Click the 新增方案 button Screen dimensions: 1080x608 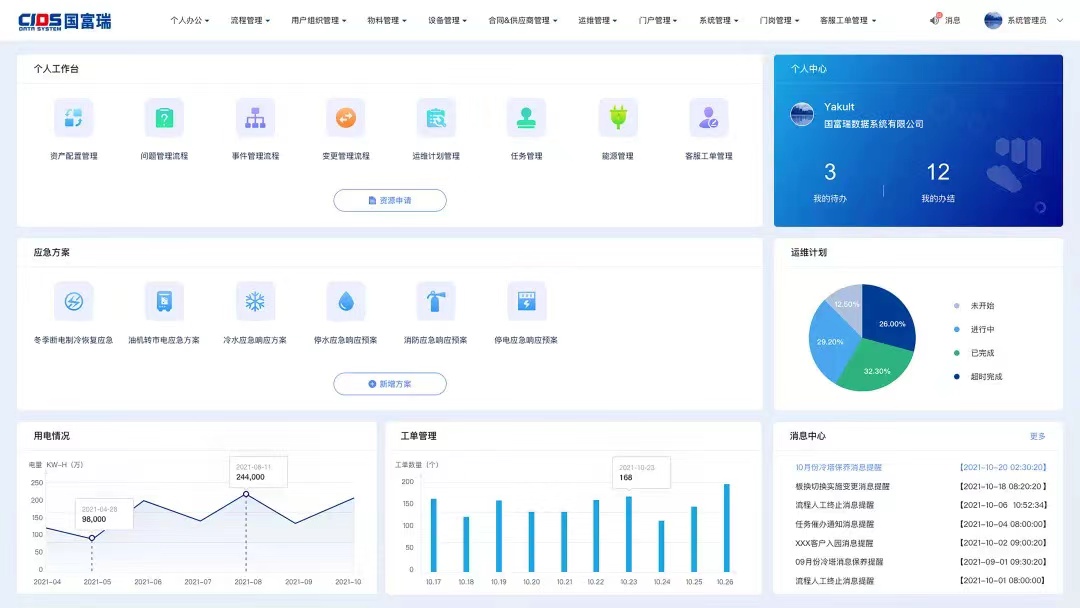pos(390,384)
